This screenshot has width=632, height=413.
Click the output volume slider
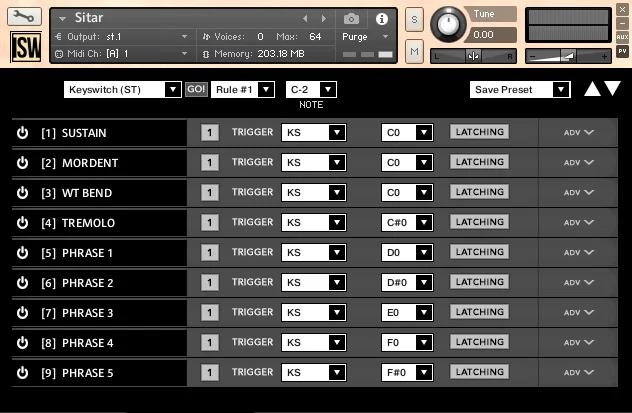568,56
